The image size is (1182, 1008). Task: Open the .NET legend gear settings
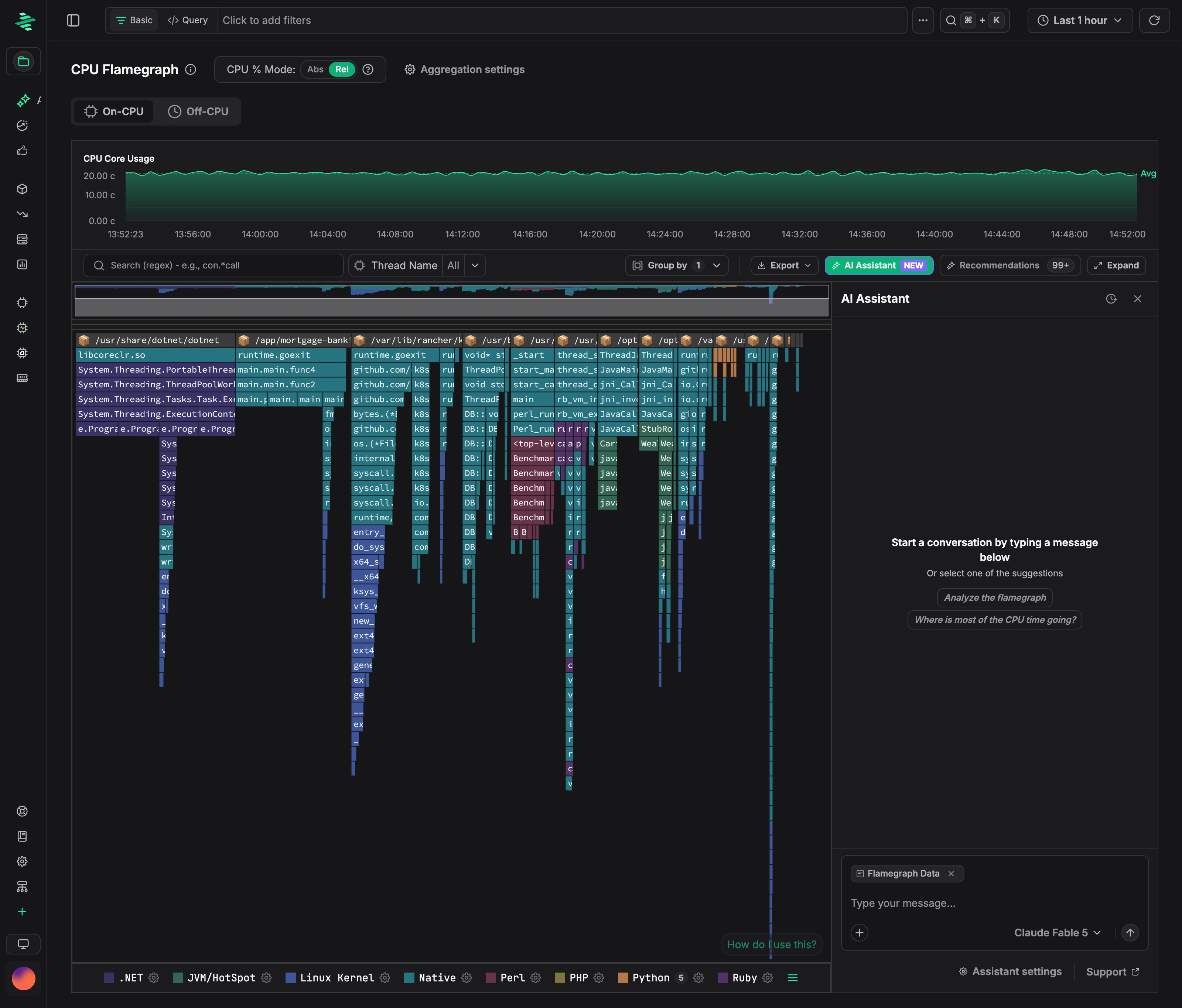tap(153, 978)
